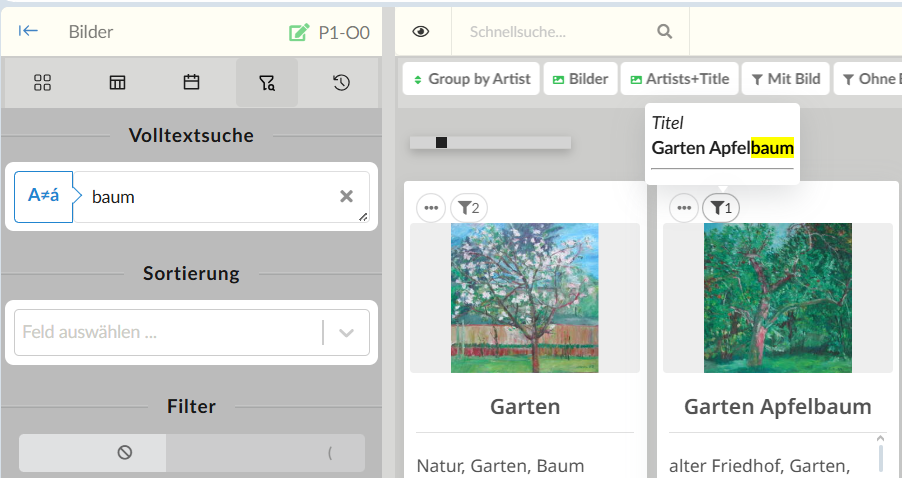Click the Schnellsuche magnifier icon
Viewport: 902px width, 478px height.
(664, 32)
